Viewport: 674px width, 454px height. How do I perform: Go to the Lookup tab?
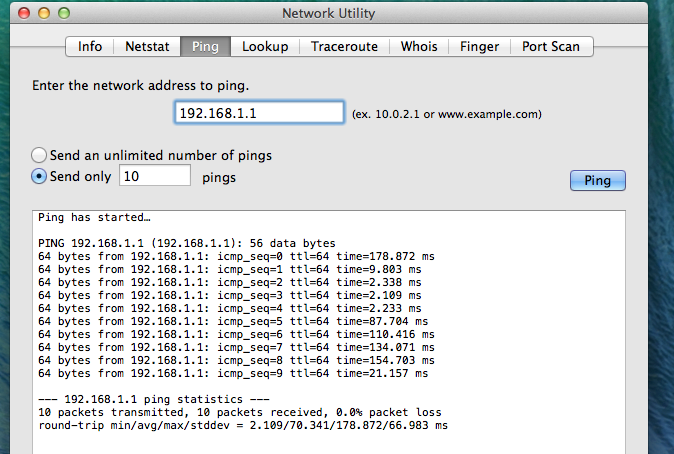(265, 46)
